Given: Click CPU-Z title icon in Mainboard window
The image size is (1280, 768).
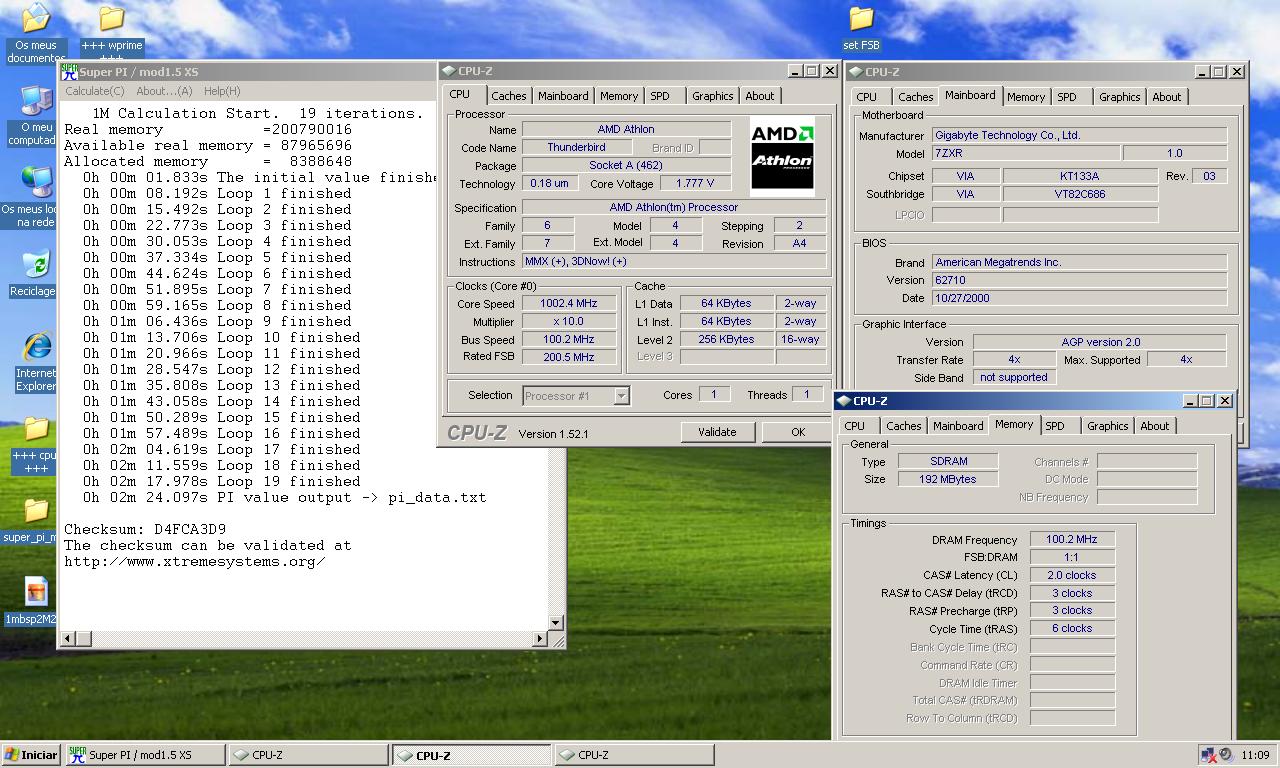Looking at the screenshot, I should [854, 72].
